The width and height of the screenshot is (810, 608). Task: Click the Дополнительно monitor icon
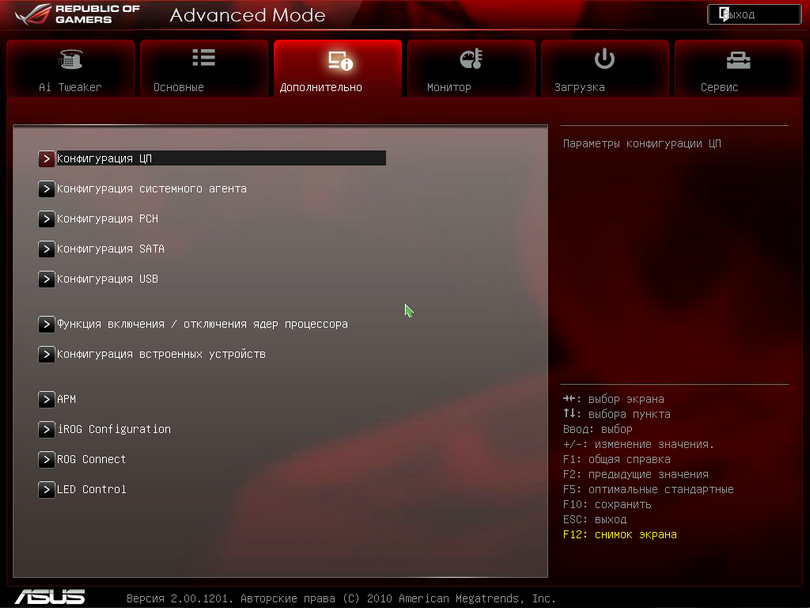pyautogui.click(x=340, y=61)
